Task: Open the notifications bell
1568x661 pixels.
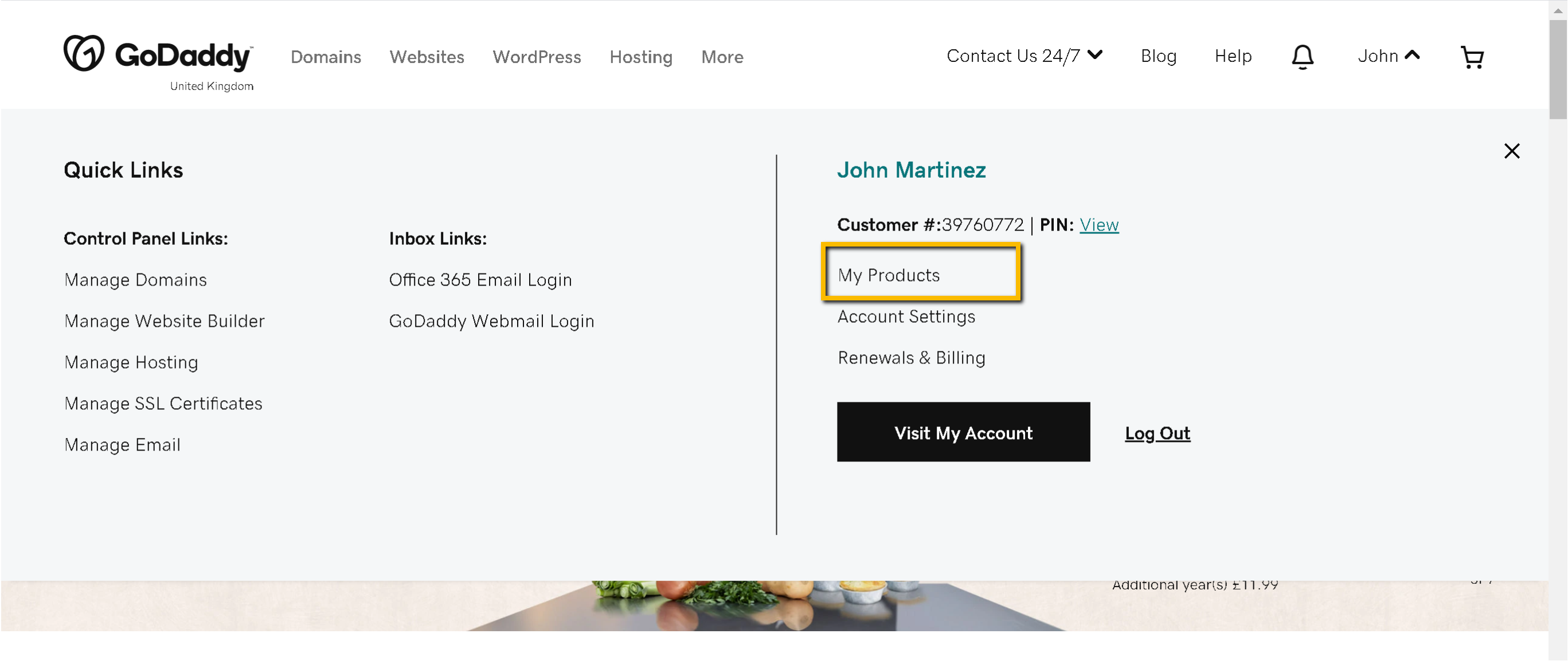Action: point(1302,57)
